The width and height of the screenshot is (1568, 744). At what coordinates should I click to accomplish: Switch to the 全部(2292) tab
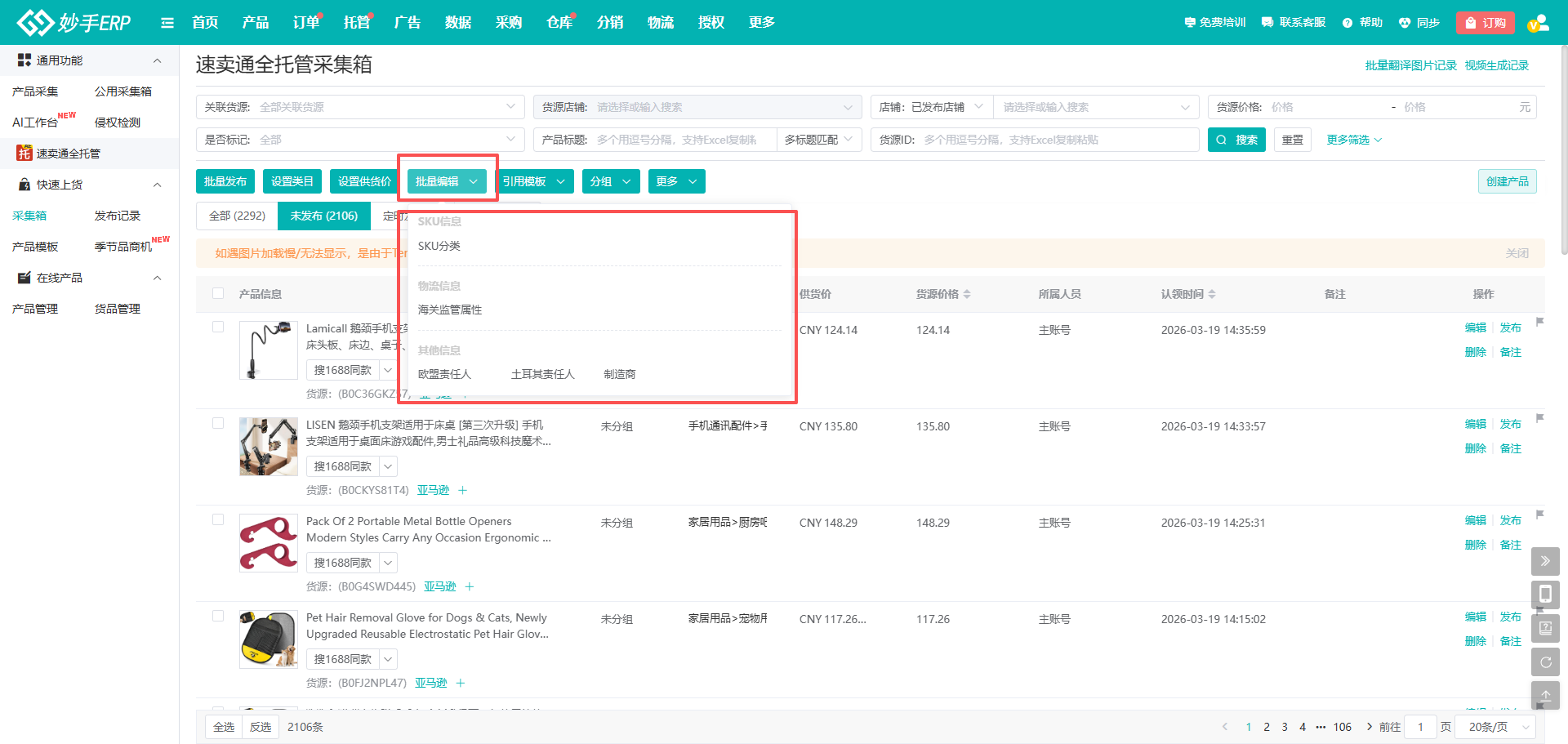(x=236, y=215)
